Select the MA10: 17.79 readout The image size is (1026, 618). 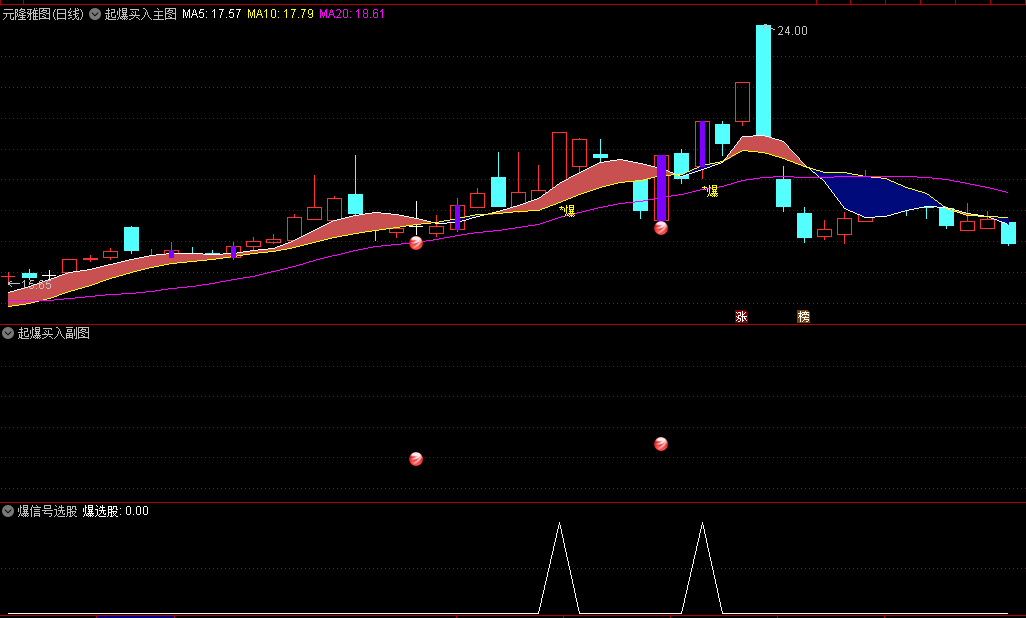(280, 14)
